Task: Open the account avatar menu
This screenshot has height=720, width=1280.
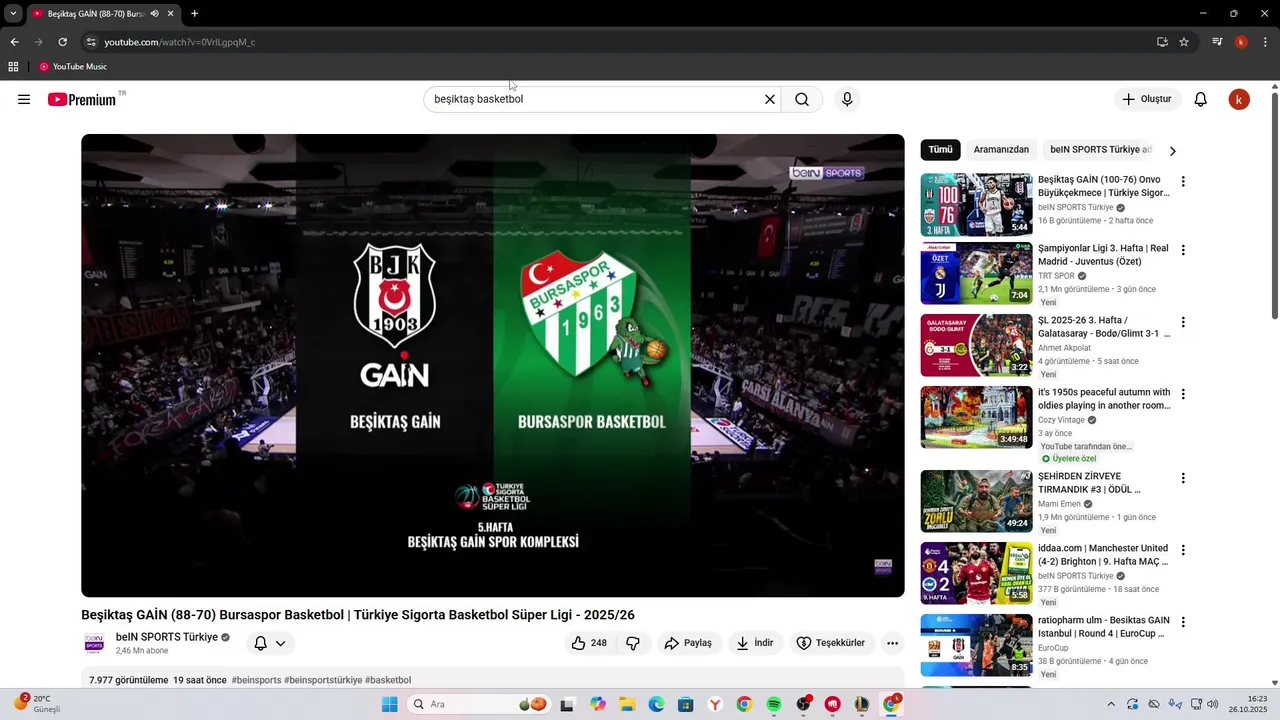Action: click(1239, 99)
